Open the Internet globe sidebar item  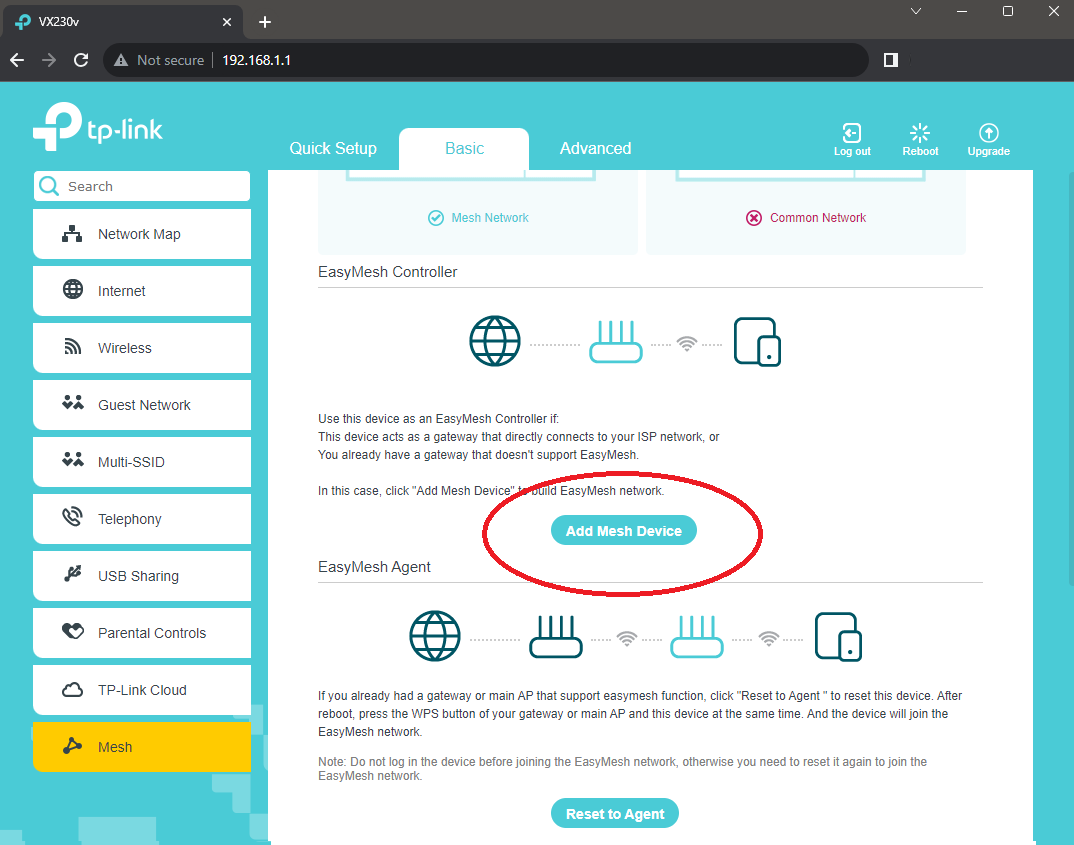coord(122,291)
